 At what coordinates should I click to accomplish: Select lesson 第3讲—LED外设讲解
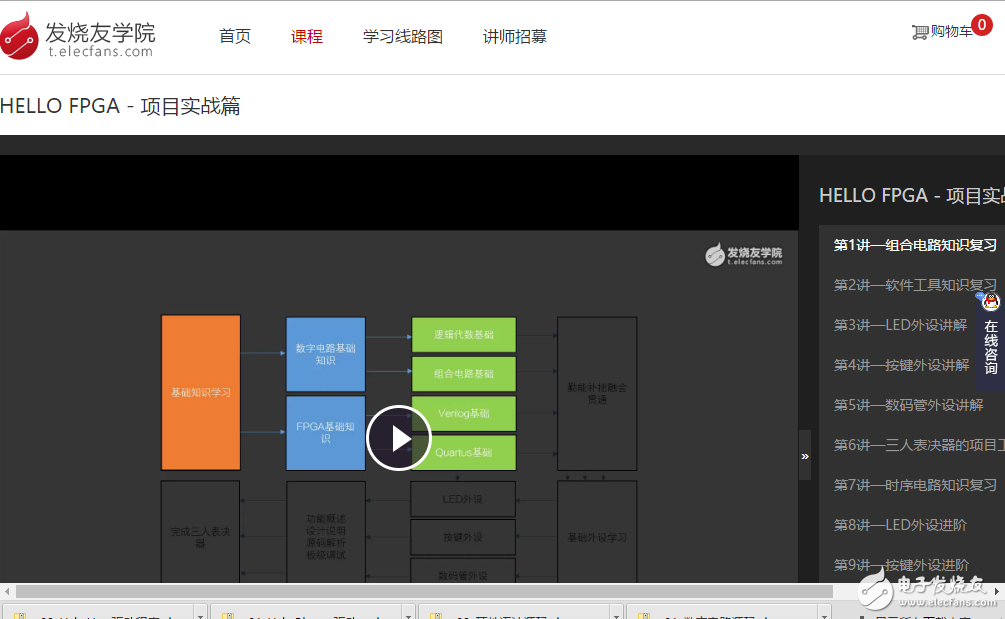pyautogui.click(x=900, y=325)
